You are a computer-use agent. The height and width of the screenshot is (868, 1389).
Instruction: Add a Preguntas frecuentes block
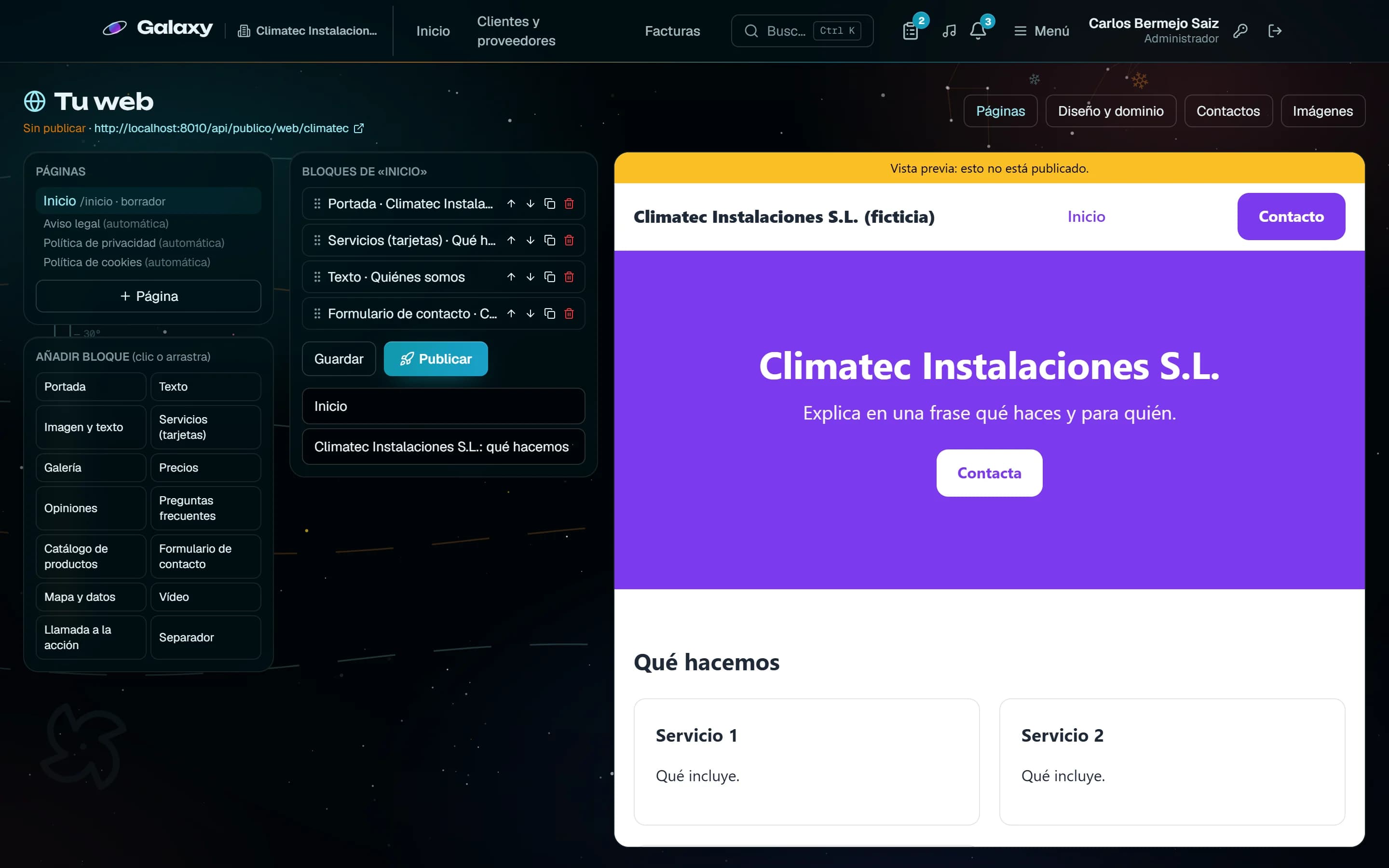205,508
